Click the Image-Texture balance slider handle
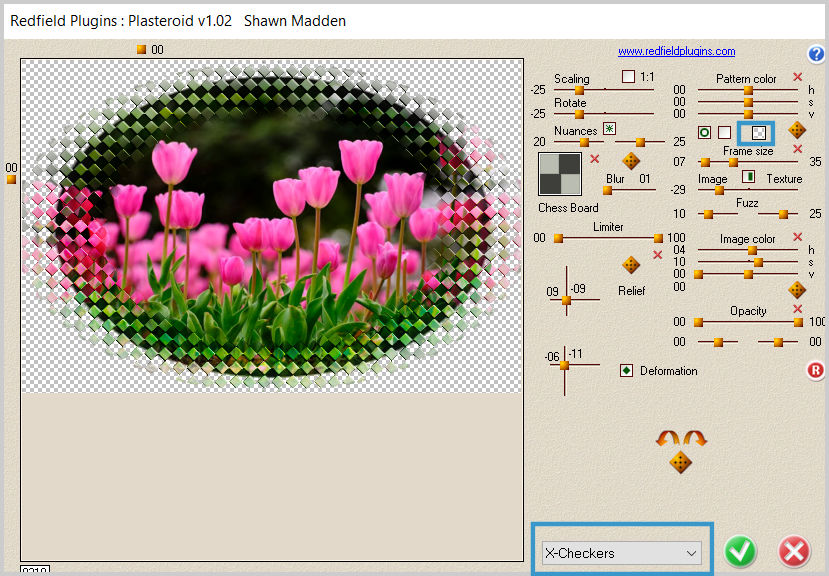 pyautogui.click(x=719, y=190)
